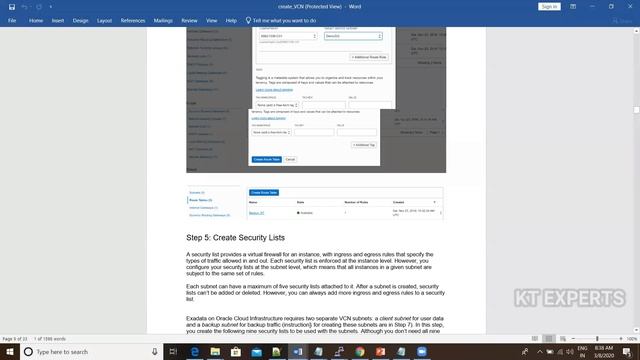
Task: Click the Sign in button
Action: pos(549,7)
